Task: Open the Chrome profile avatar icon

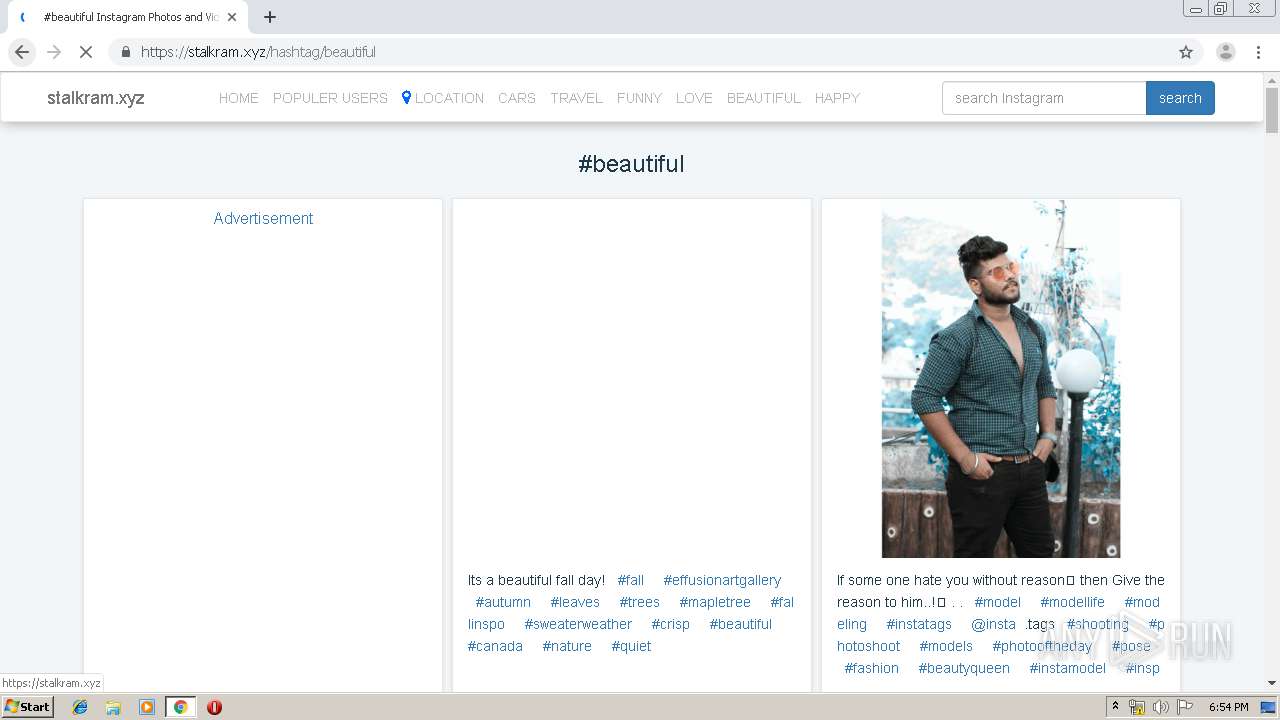Action: point(1226,52)
